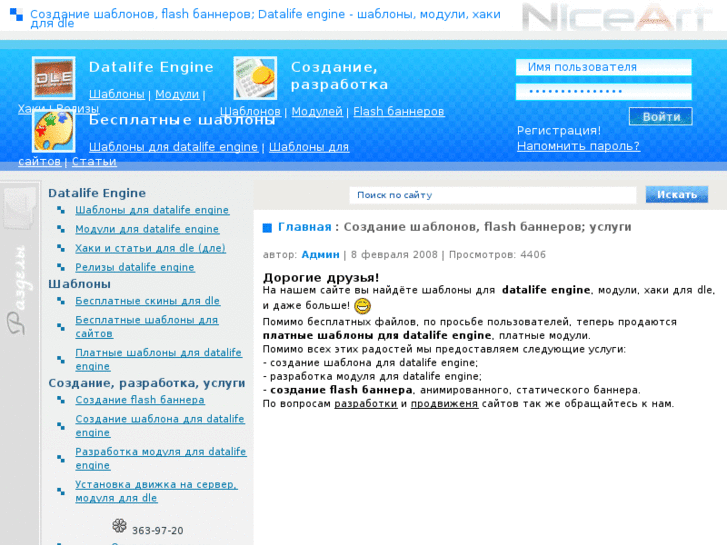Click the calculator and coins icon
The height and width of the screenshot is (545, 727).
pos(255,78)
